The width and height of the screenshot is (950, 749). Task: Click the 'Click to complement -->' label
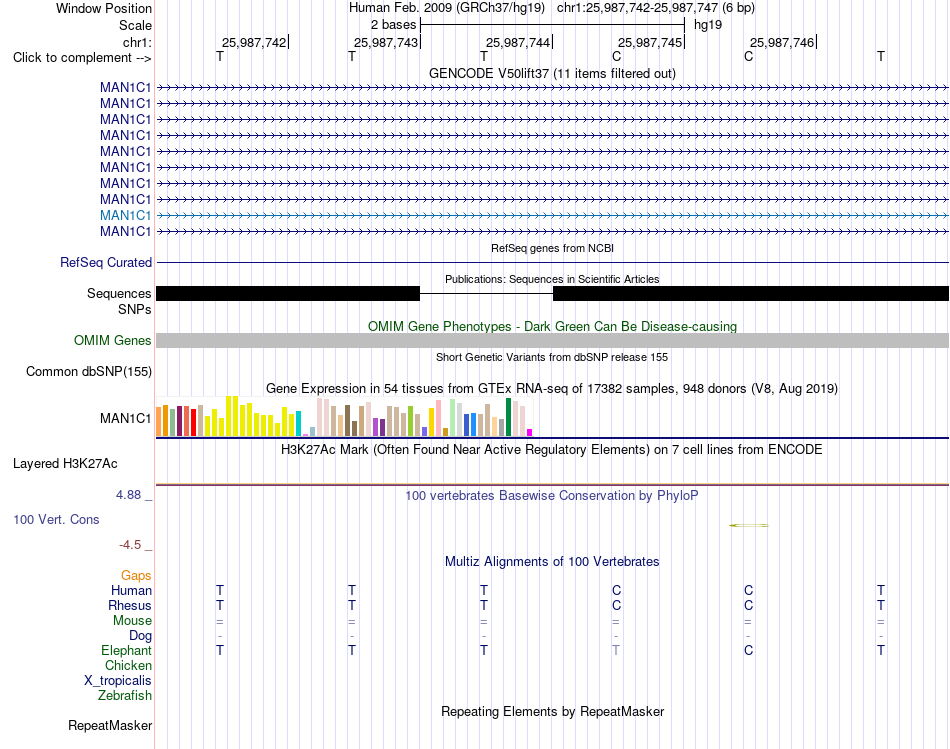click(x=82, y=58)
